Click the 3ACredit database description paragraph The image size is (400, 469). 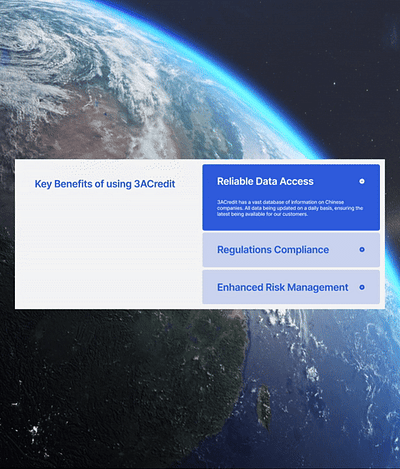click(290, 208)
